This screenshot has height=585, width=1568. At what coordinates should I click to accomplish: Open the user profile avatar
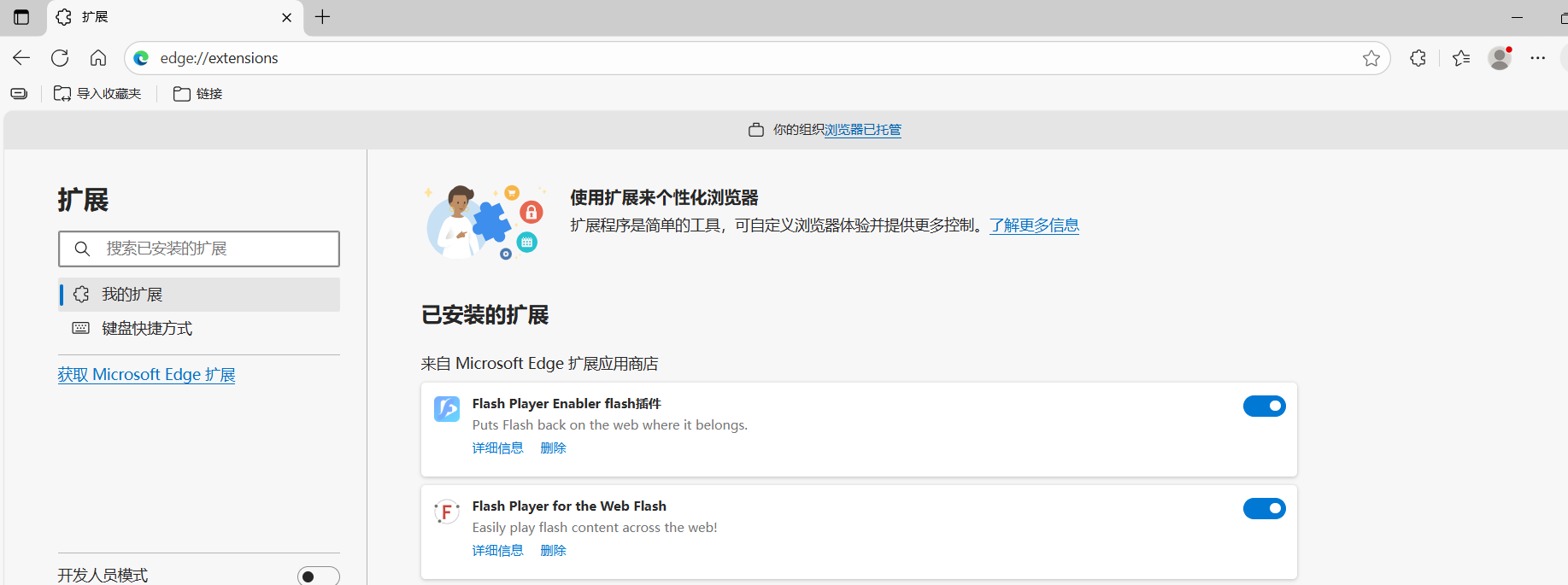[1500, 58]
